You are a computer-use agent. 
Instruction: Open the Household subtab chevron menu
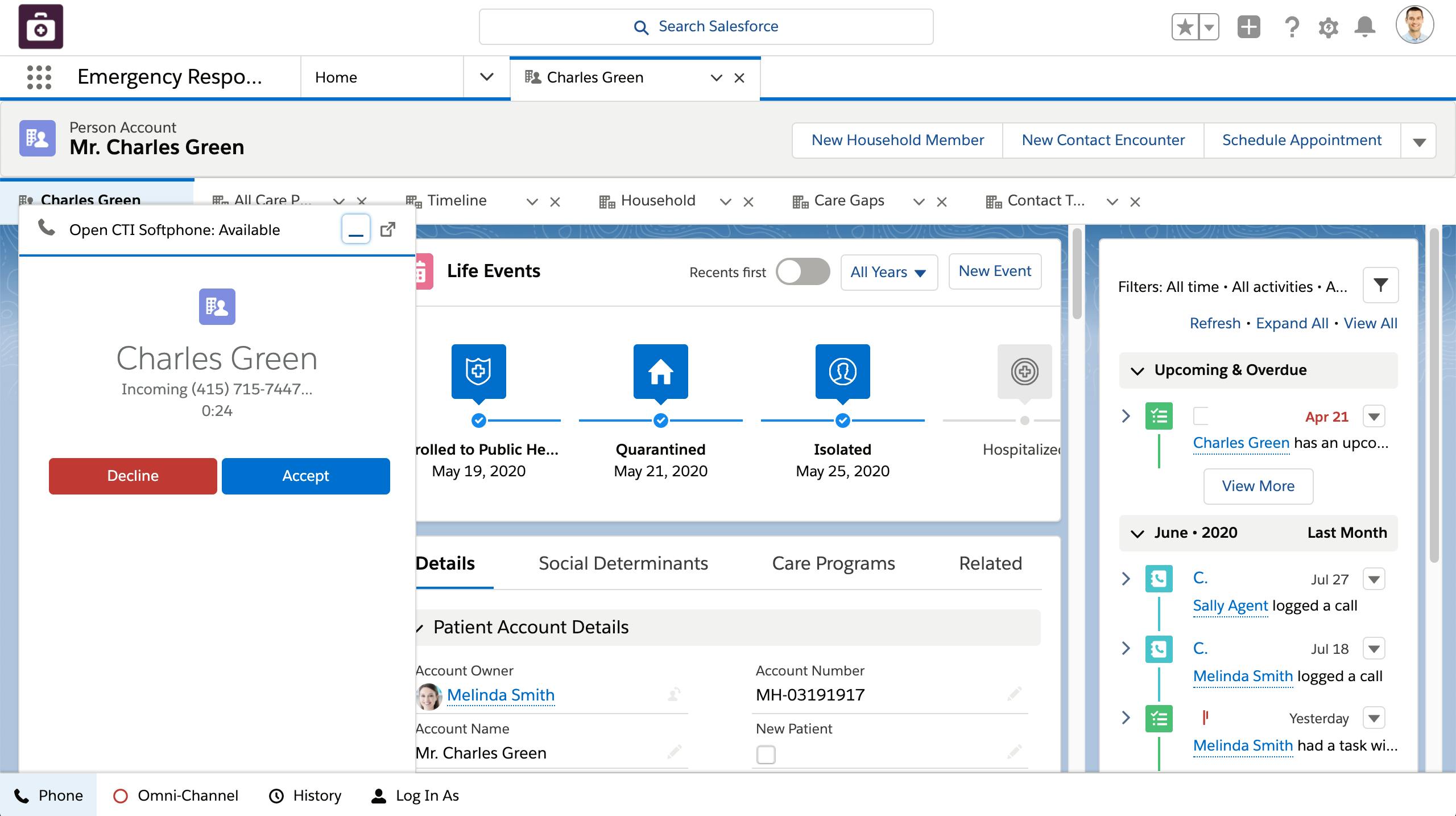pos(726,201)
